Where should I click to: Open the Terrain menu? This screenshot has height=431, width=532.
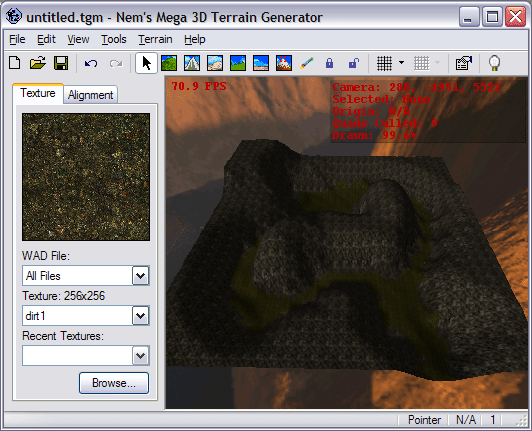[155, 39]
